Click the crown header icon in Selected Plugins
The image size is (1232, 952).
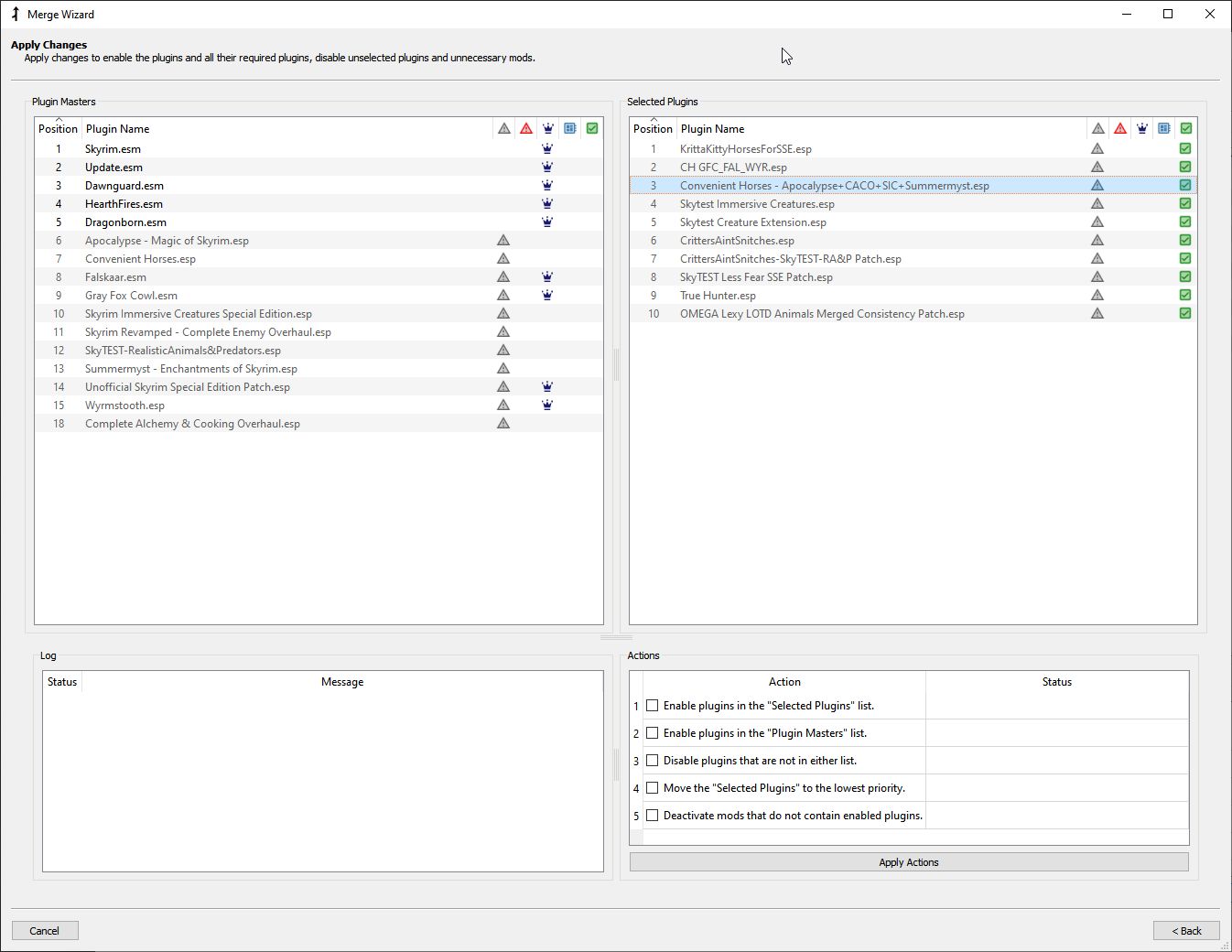1141,128
